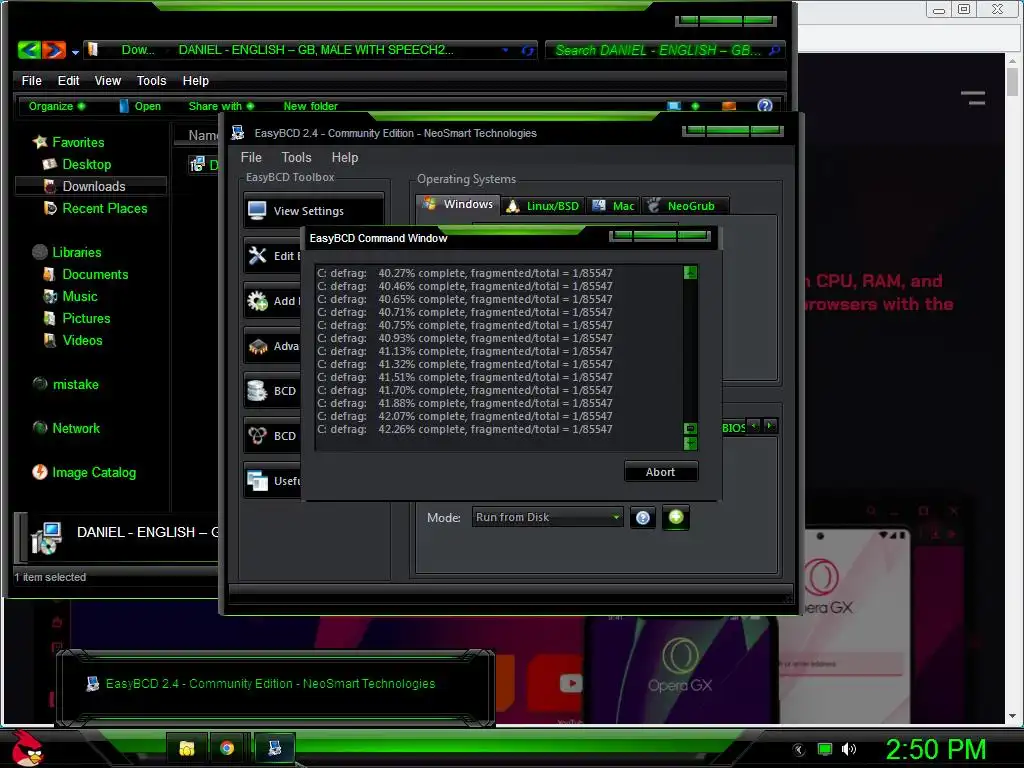Open the Mode 'Run from Disk' dropdown
This screenshot has width=1024, height=768.
pos(547,517)
